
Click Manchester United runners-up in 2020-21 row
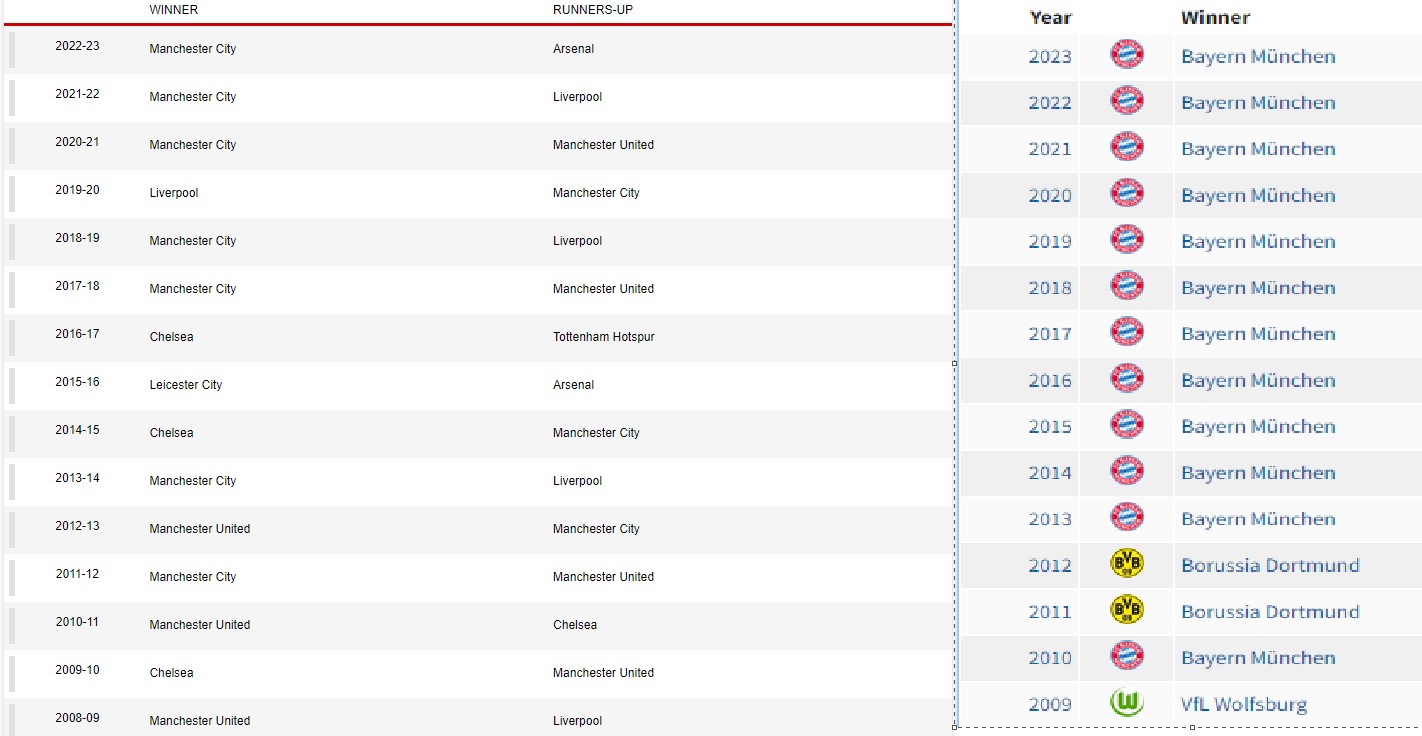tap(603, 145)
